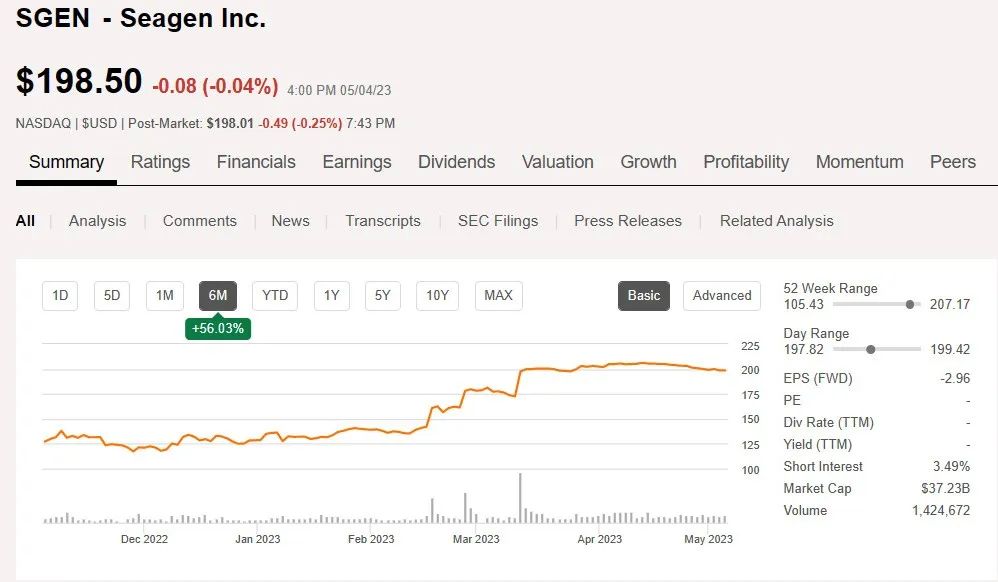998x582 pixels.
Task: Switch to the Peers tab
Action: [x=952, y=162]
